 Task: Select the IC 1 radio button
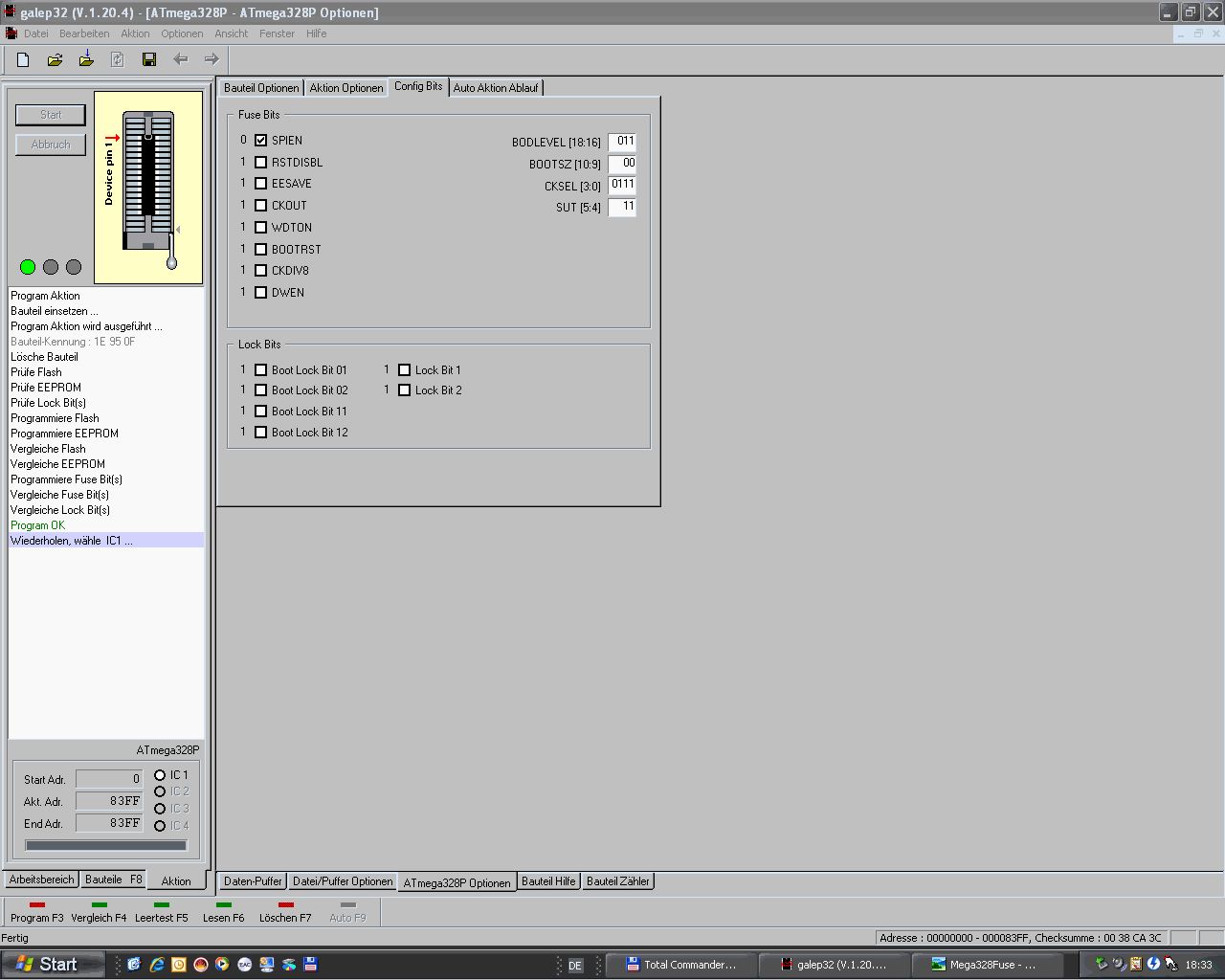point(160,775)
